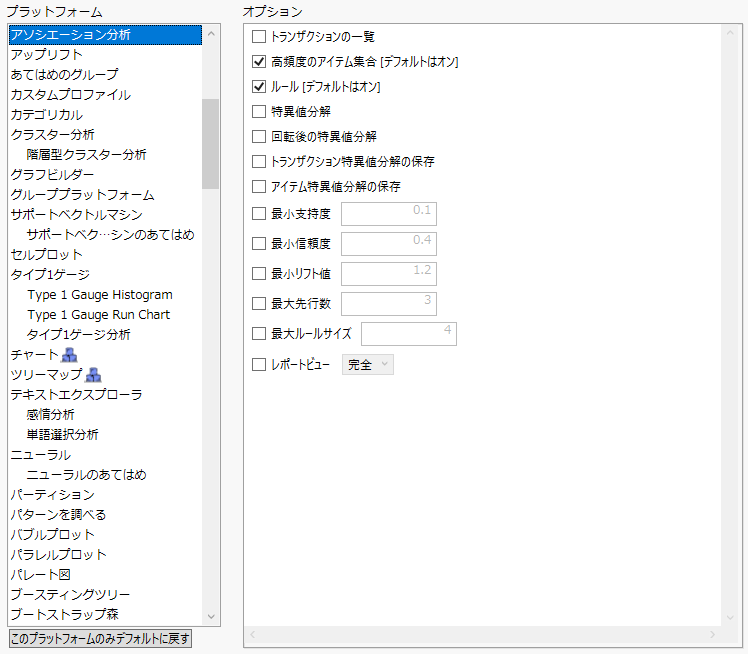748x654 pixels.
Task: Select ブートストラップ森 platform
Action: point(105,615)
